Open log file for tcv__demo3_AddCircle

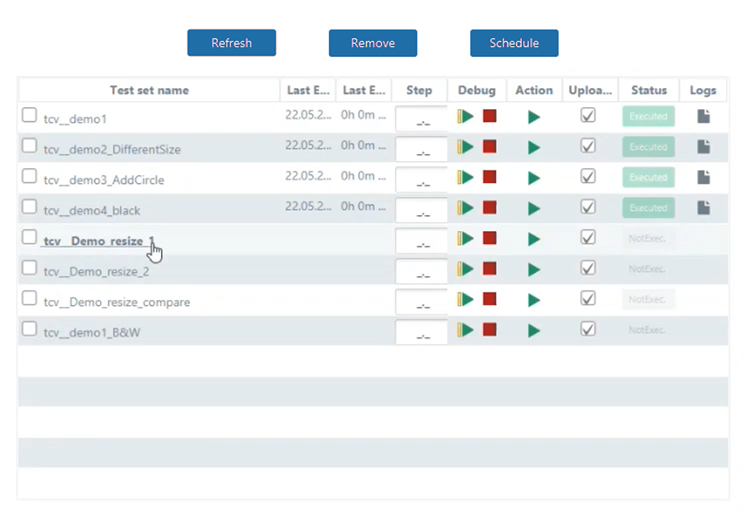coord(704,177)
